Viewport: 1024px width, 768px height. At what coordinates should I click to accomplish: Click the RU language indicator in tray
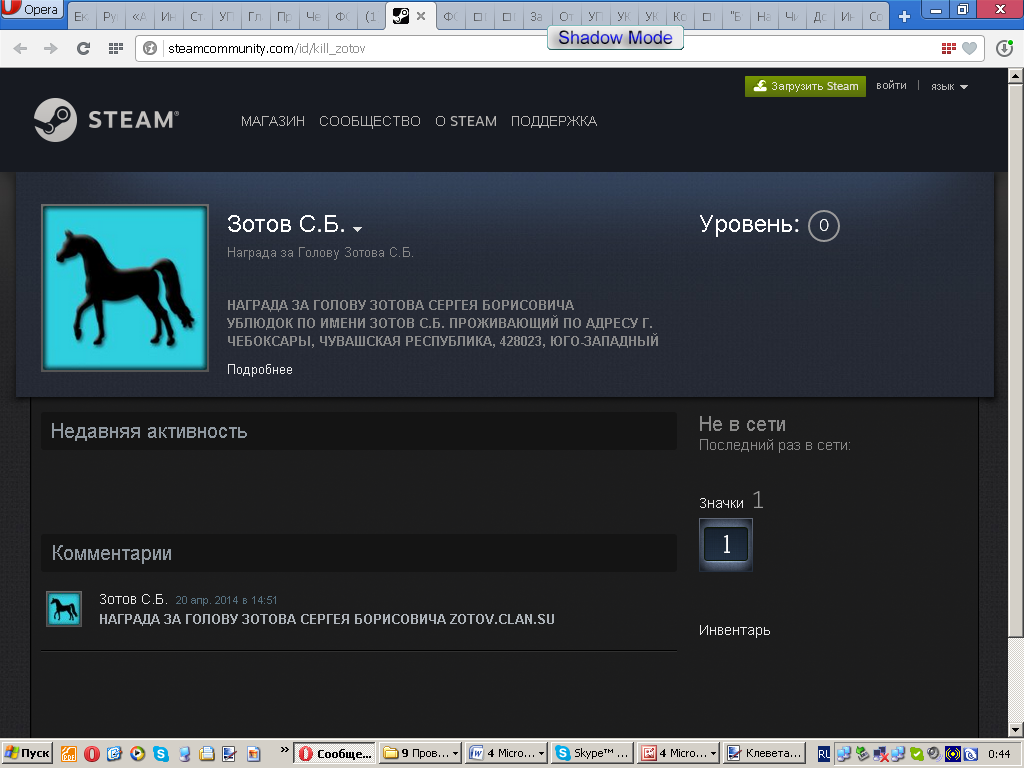click(824, 754)
